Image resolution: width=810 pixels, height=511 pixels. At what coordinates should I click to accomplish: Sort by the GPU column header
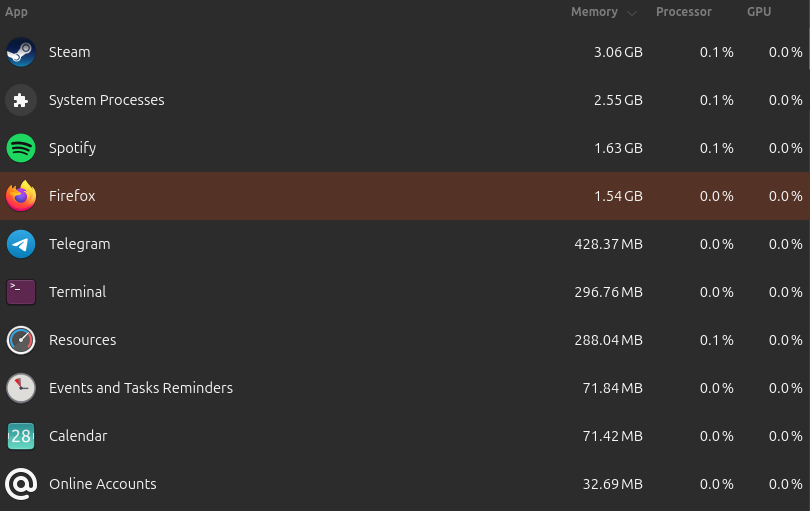point(759,12)
